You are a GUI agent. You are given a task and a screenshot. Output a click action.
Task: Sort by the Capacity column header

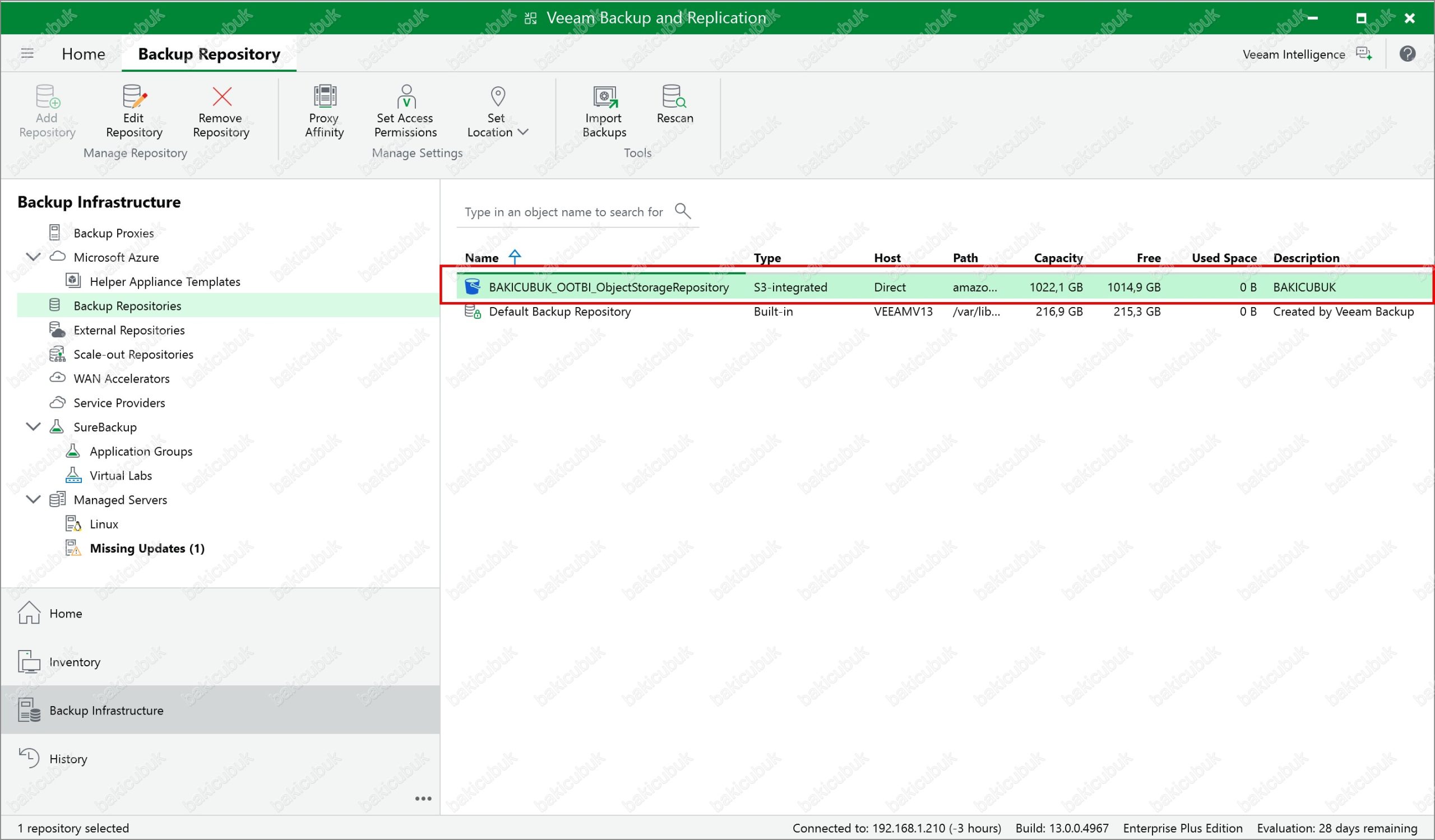tap(1058, 258)
